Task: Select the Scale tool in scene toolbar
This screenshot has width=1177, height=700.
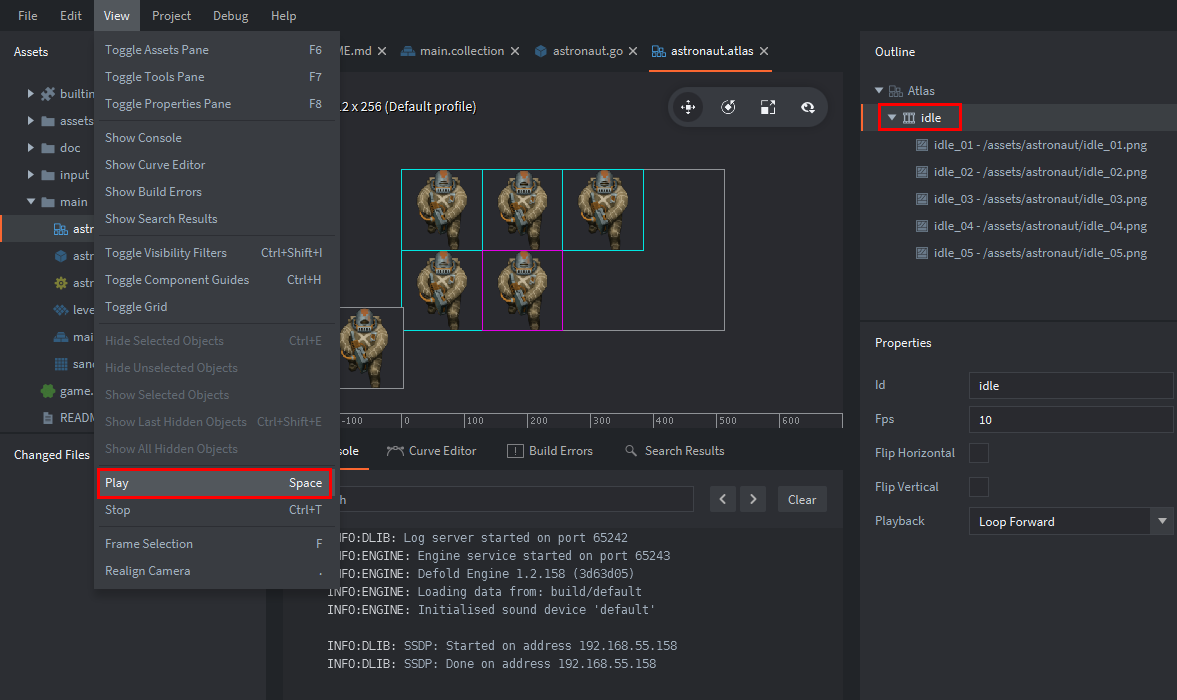Action: point(768,107)
